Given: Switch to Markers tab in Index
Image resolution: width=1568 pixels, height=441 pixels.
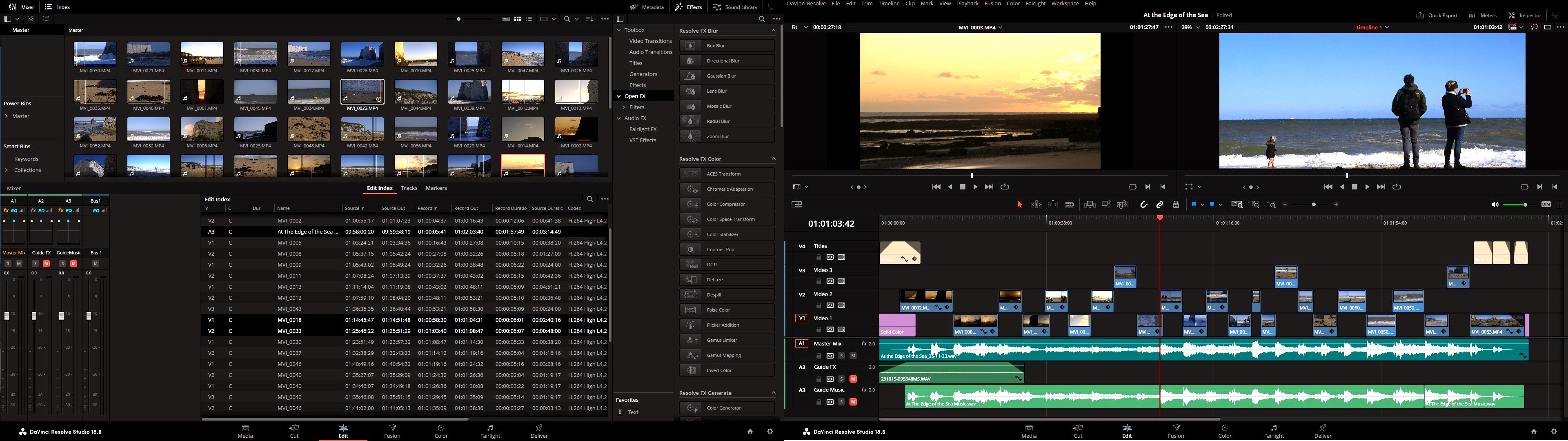Looking at the screenshot, I should pyautogui.click(x=436, y=188).
